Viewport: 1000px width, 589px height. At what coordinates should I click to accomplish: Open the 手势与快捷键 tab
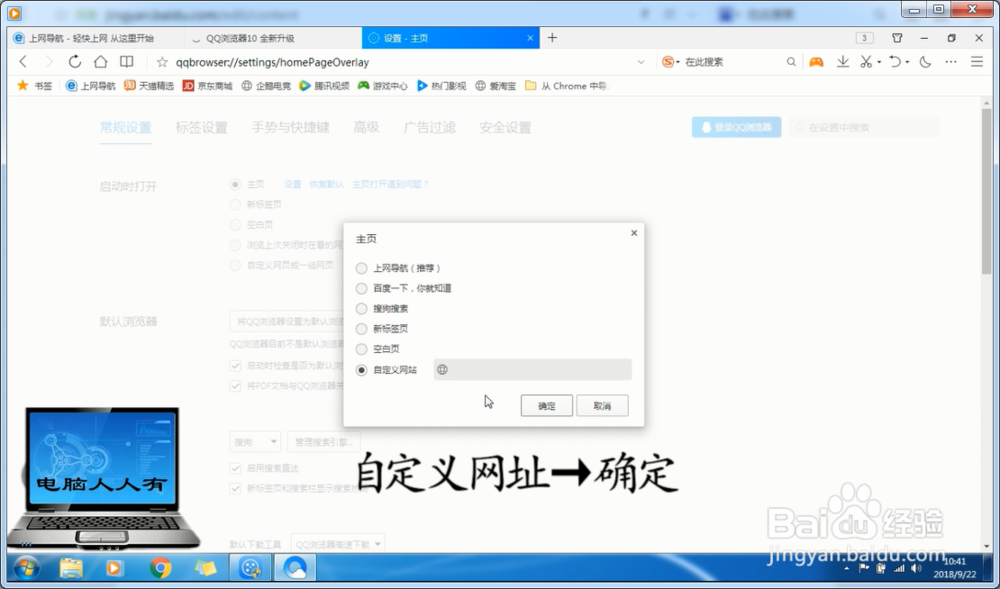290,127
